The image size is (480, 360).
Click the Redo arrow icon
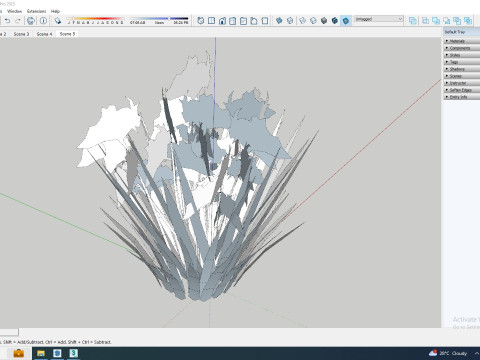point(18,21)
